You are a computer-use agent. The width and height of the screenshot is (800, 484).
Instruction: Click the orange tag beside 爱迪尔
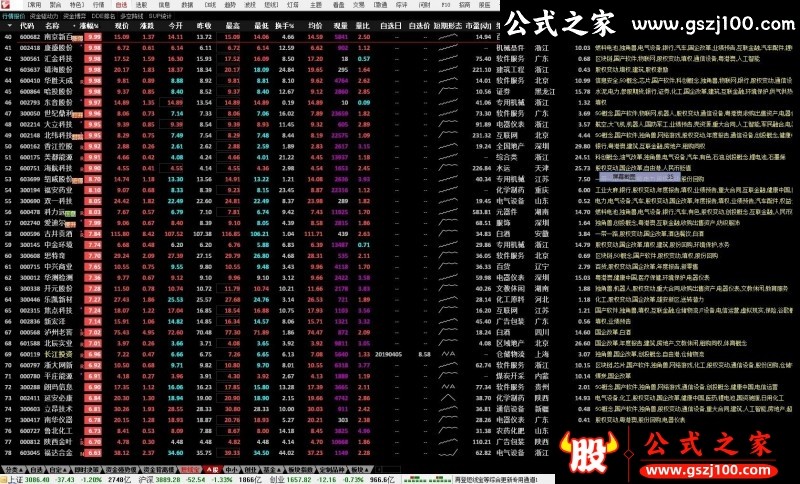(x=70, y=224)
